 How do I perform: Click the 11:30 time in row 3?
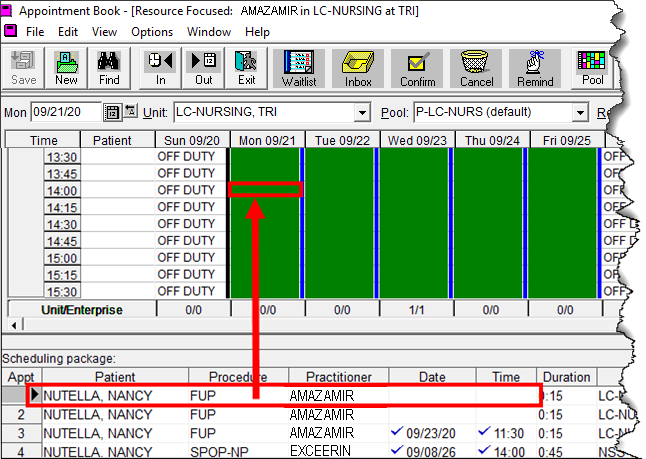(x=508, y=433)
